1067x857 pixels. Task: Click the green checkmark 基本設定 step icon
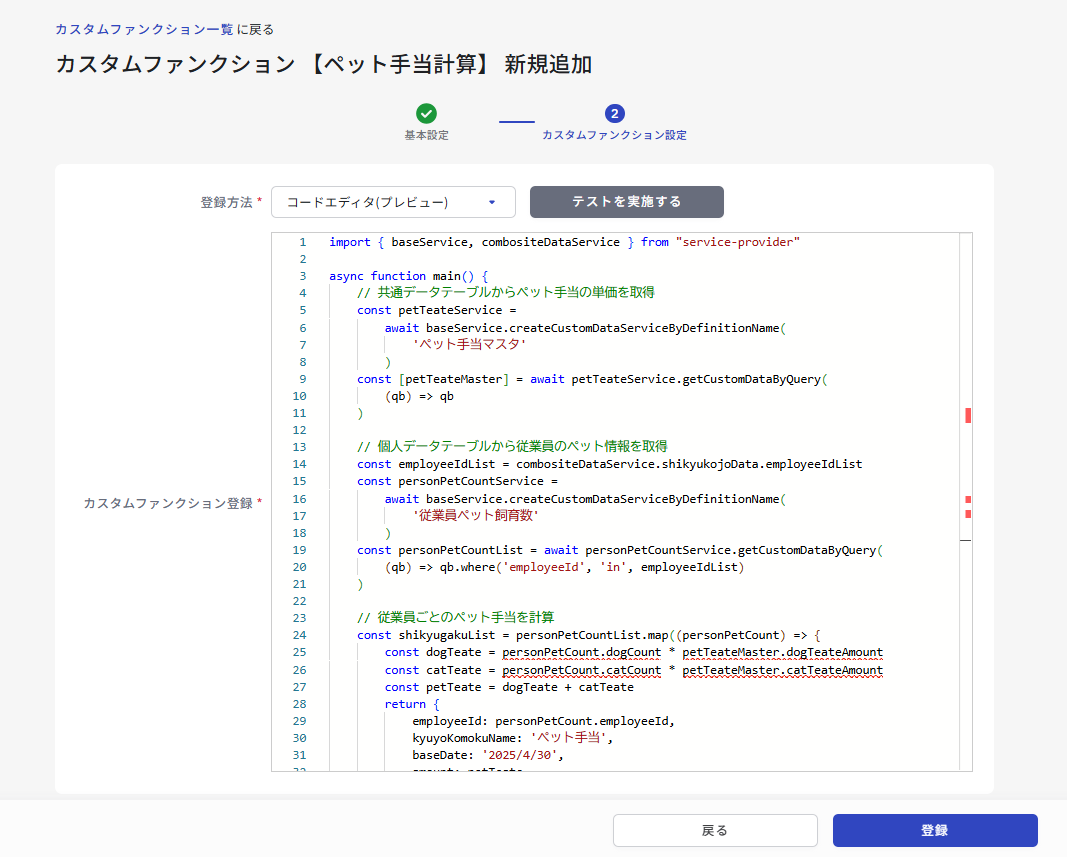427,113
